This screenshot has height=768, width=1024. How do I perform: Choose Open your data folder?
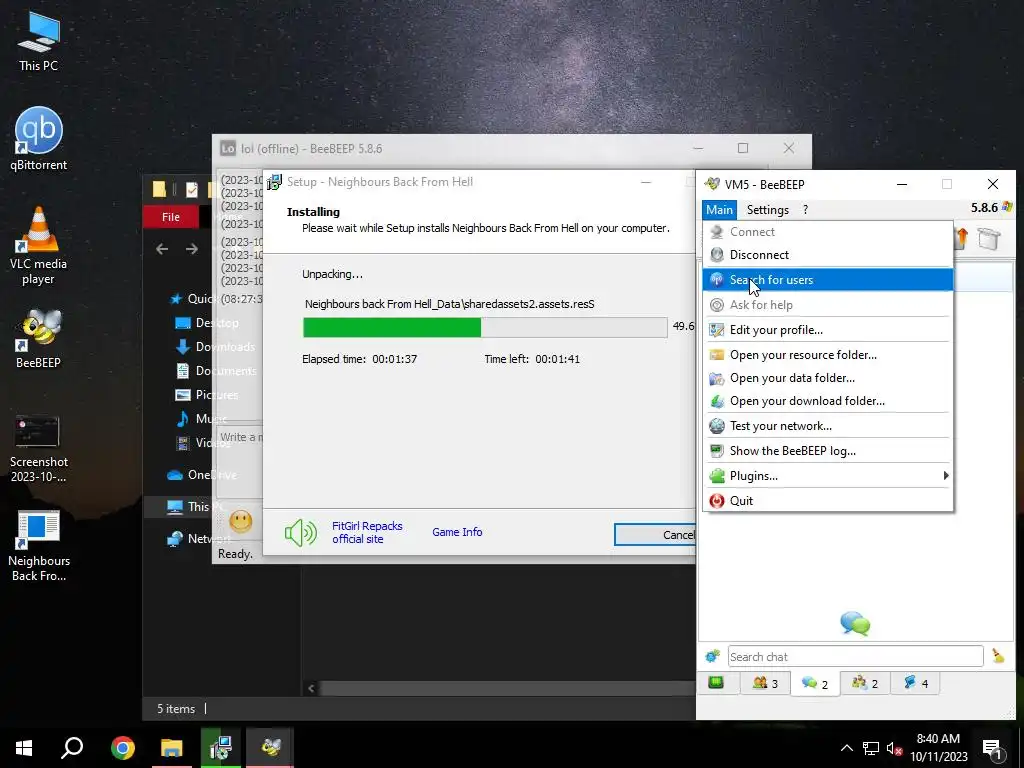827,378
